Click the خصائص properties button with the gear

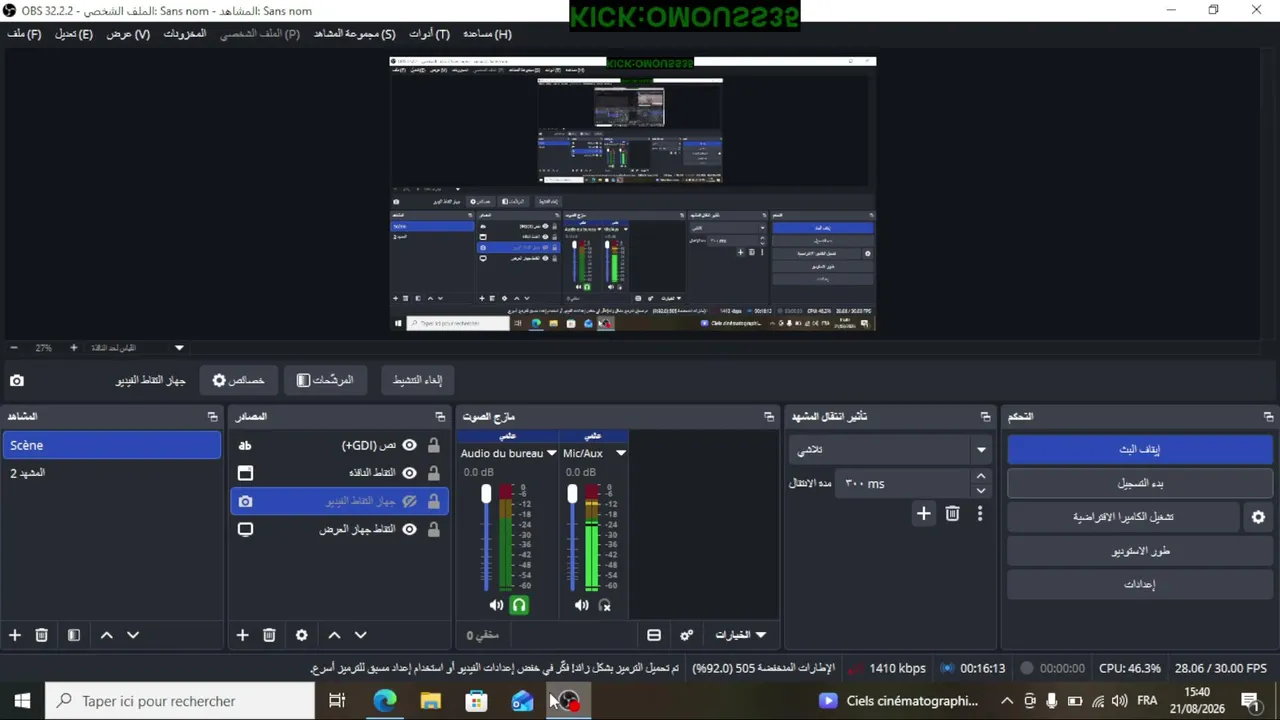238,380
